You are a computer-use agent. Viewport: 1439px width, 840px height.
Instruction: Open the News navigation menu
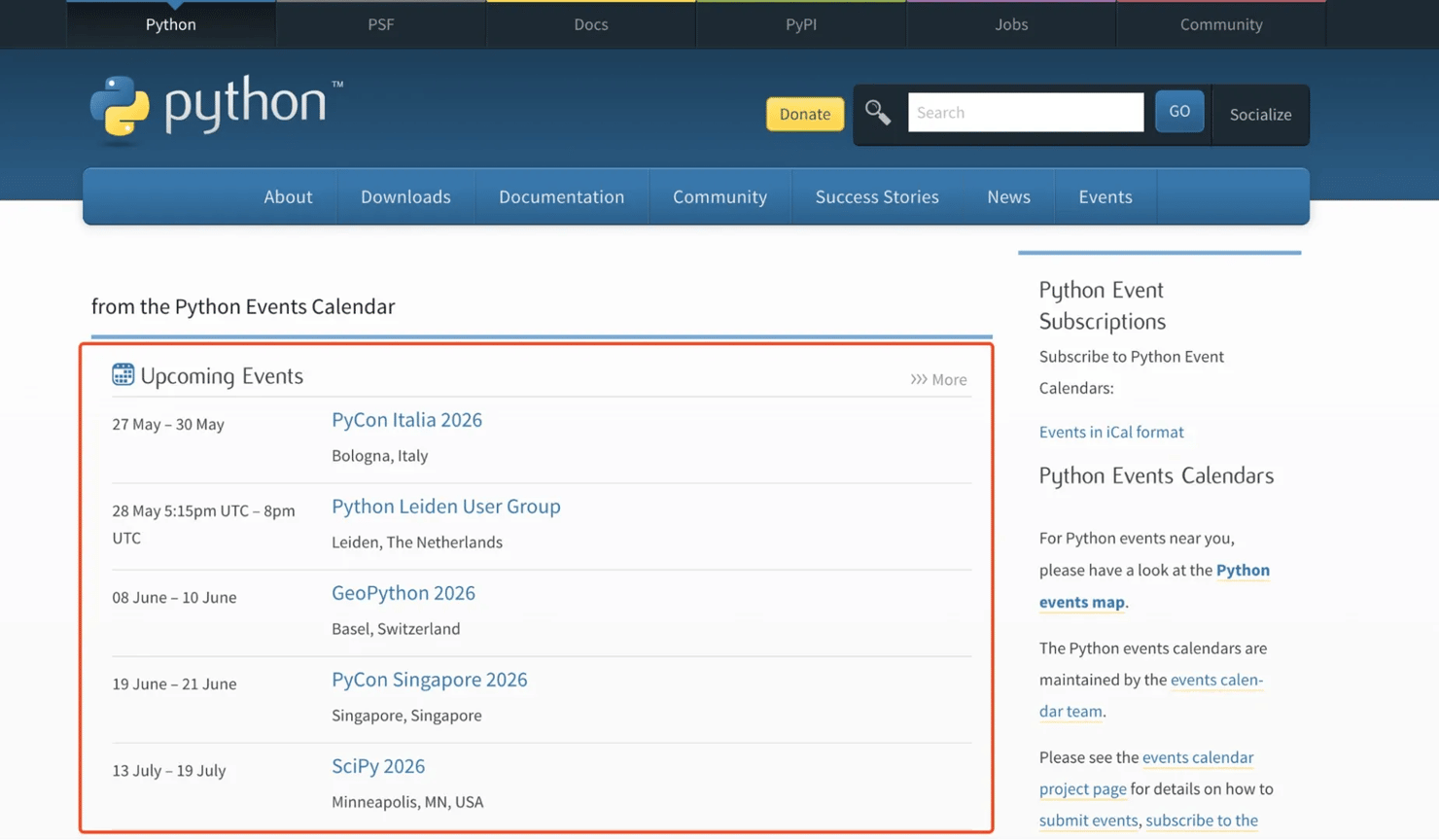pos(1008,196)
